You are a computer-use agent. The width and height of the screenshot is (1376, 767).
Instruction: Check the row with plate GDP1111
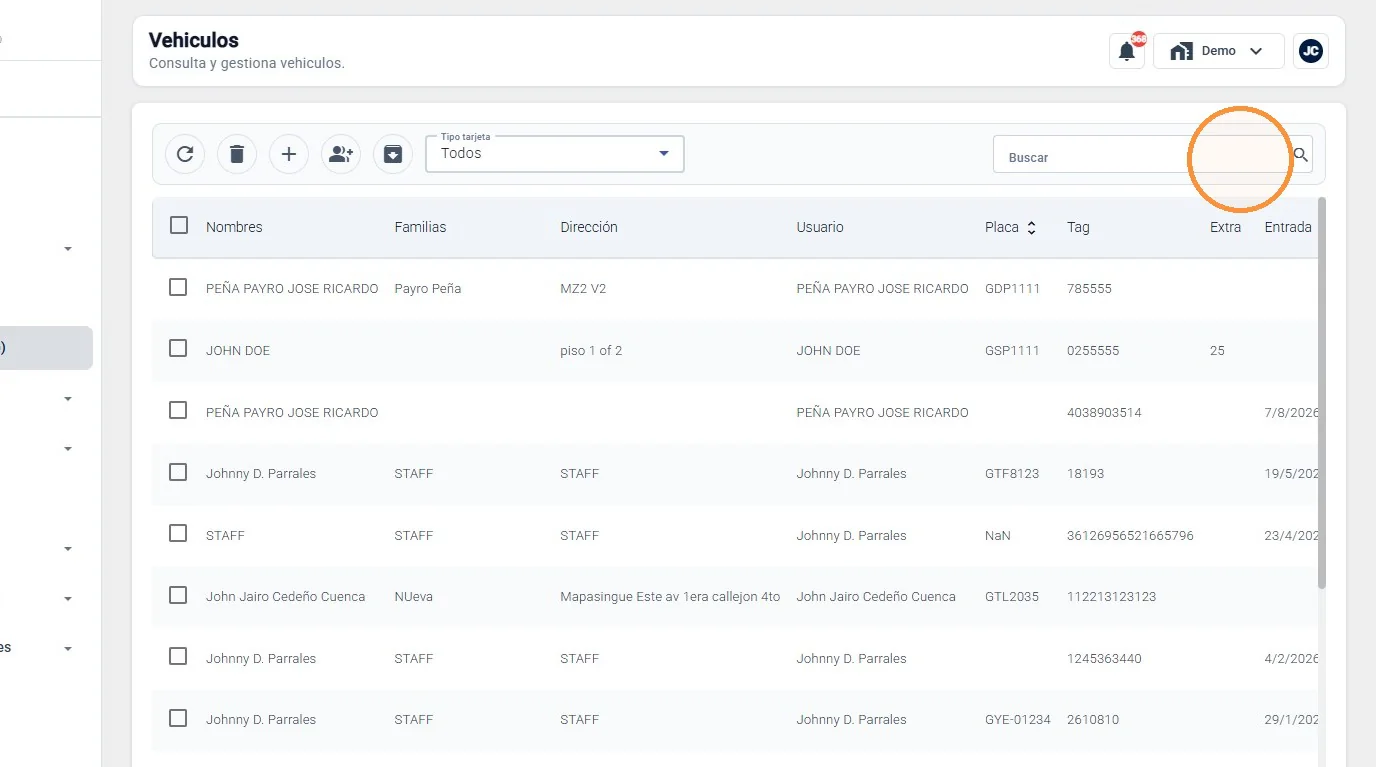[178, 288]
